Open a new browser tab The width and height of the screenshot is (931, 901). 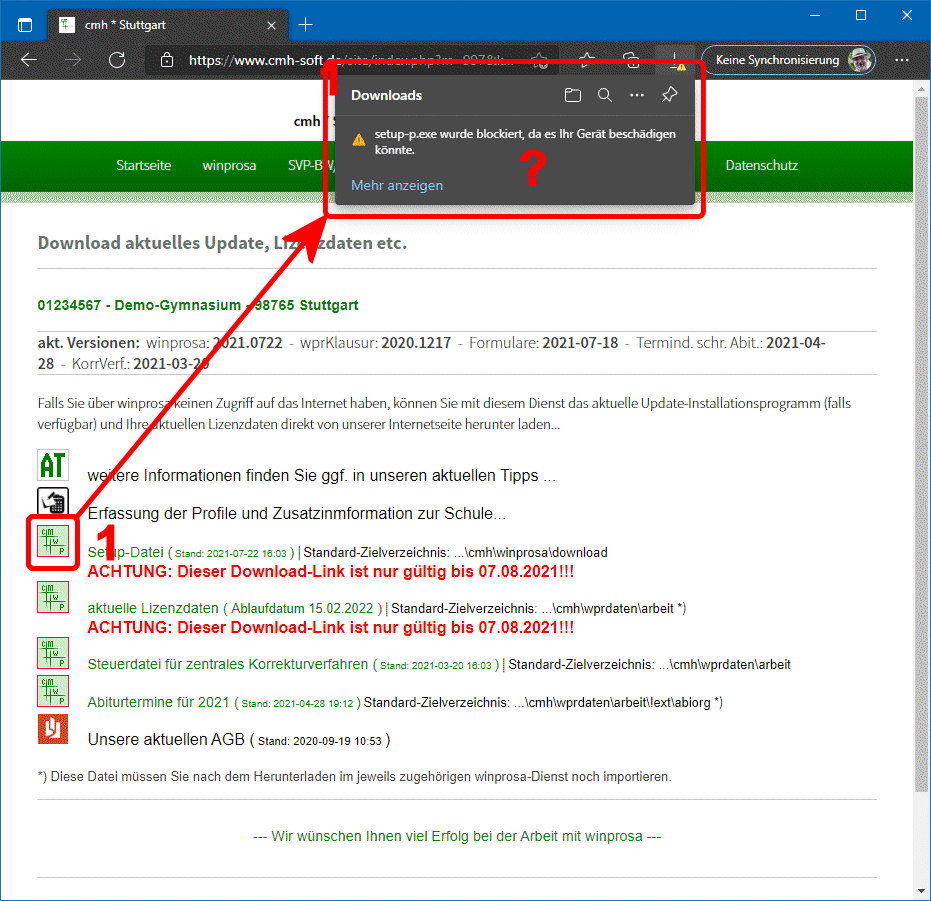pos(306,24)
